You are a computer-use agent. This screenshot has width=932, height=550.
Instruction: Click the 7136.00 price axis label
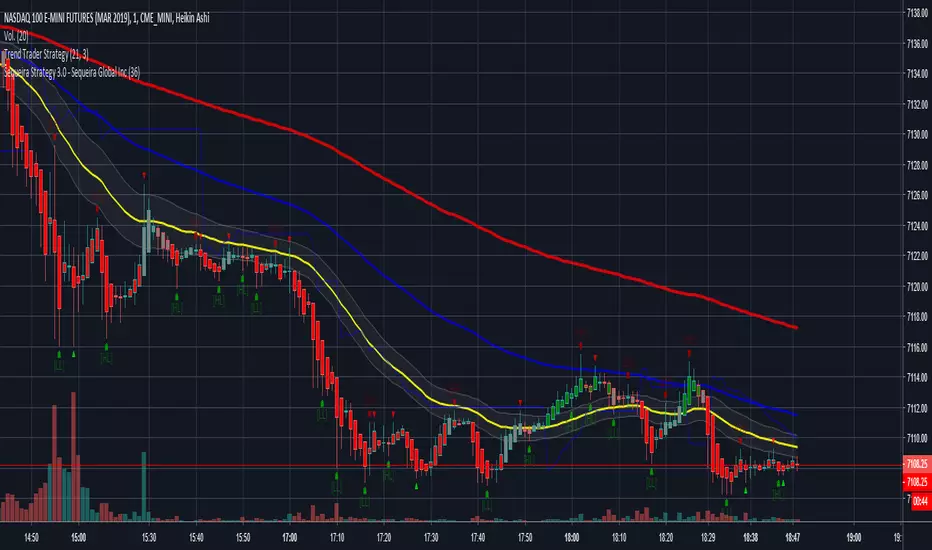coord(917,43)
